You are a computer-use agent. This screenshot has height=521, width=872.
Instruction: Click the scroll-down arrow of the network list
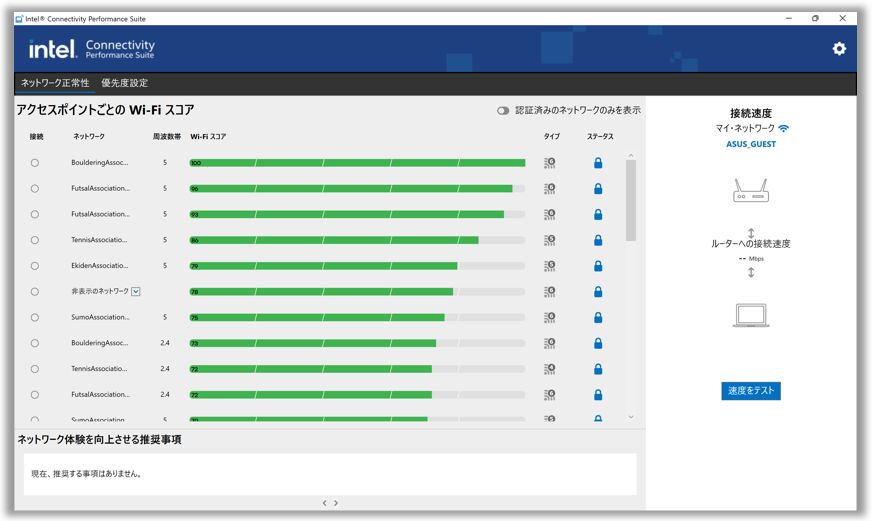(x=631, y=417)
